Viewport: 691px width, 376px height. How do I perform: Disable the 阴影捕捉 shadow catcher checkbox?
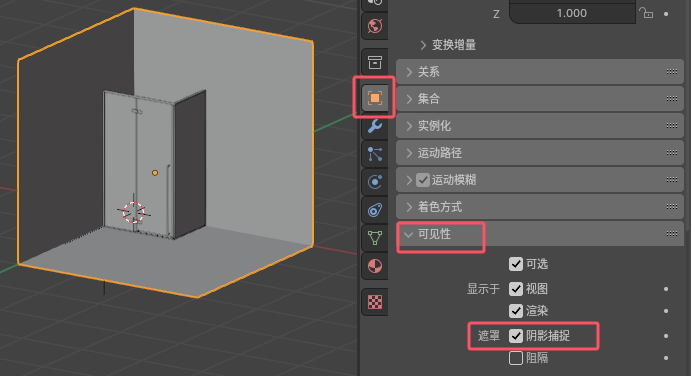pyautogui.click(x=516, y=336)
